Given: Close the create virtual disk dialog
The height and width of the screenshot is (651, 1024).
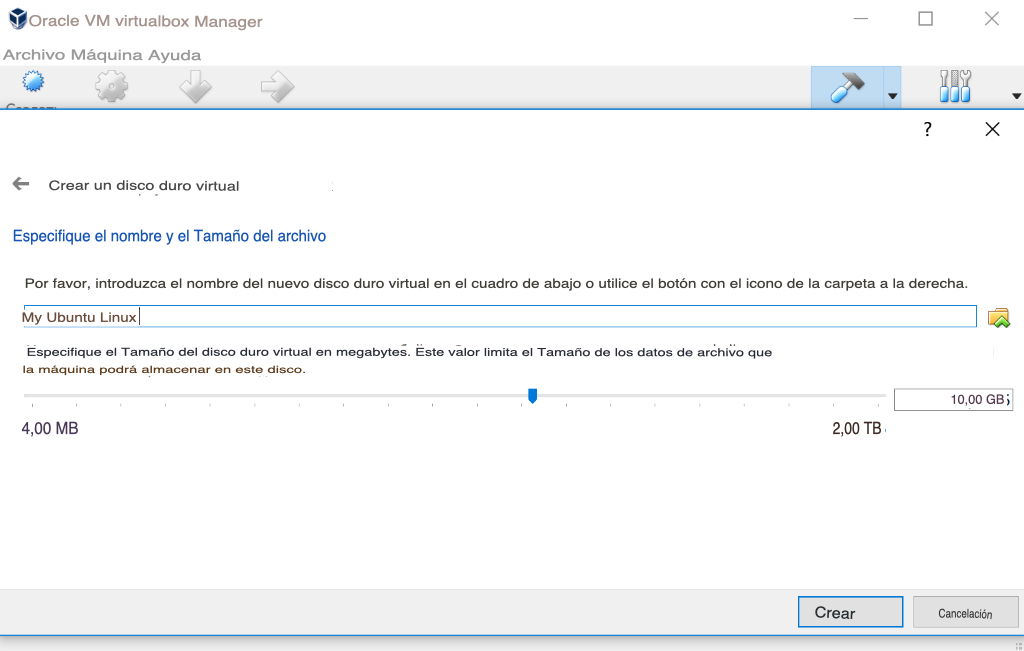Looking at the screenshot, I should coord(992,129).
